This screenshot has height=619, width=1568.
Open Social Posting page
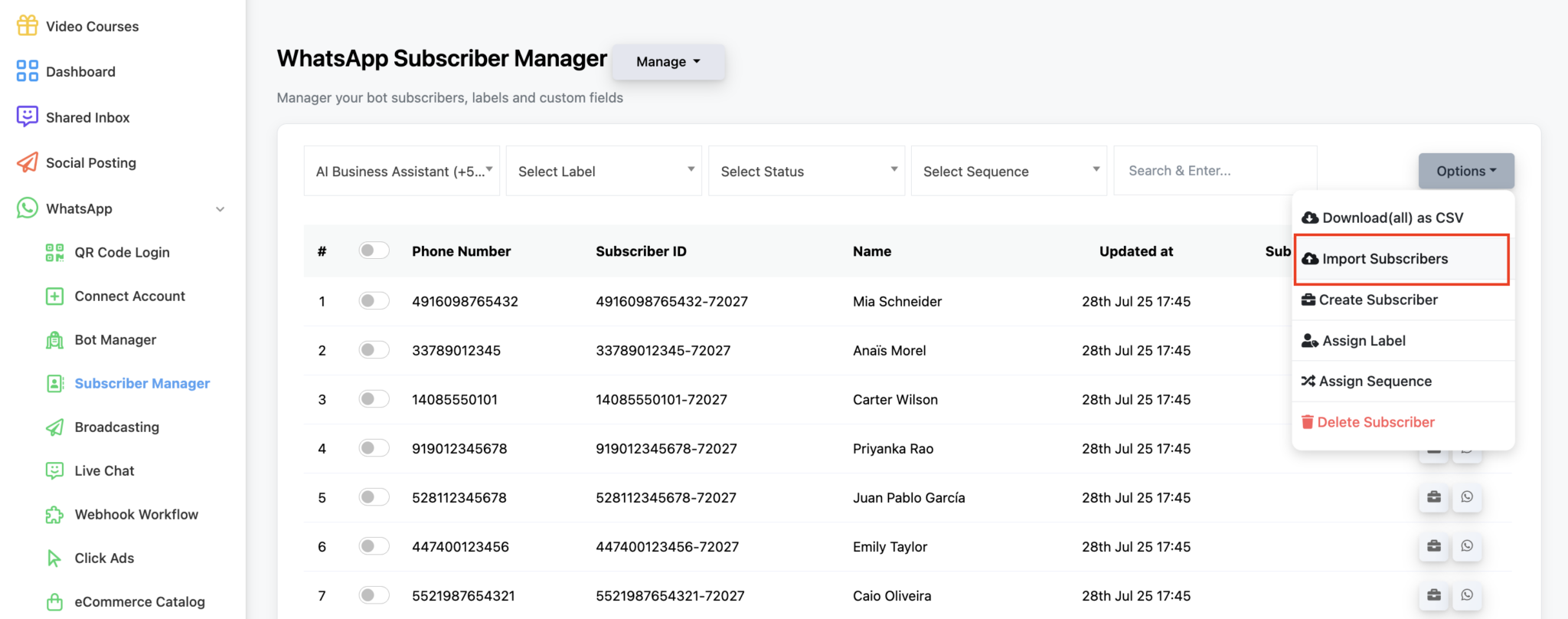click(90, 162)
